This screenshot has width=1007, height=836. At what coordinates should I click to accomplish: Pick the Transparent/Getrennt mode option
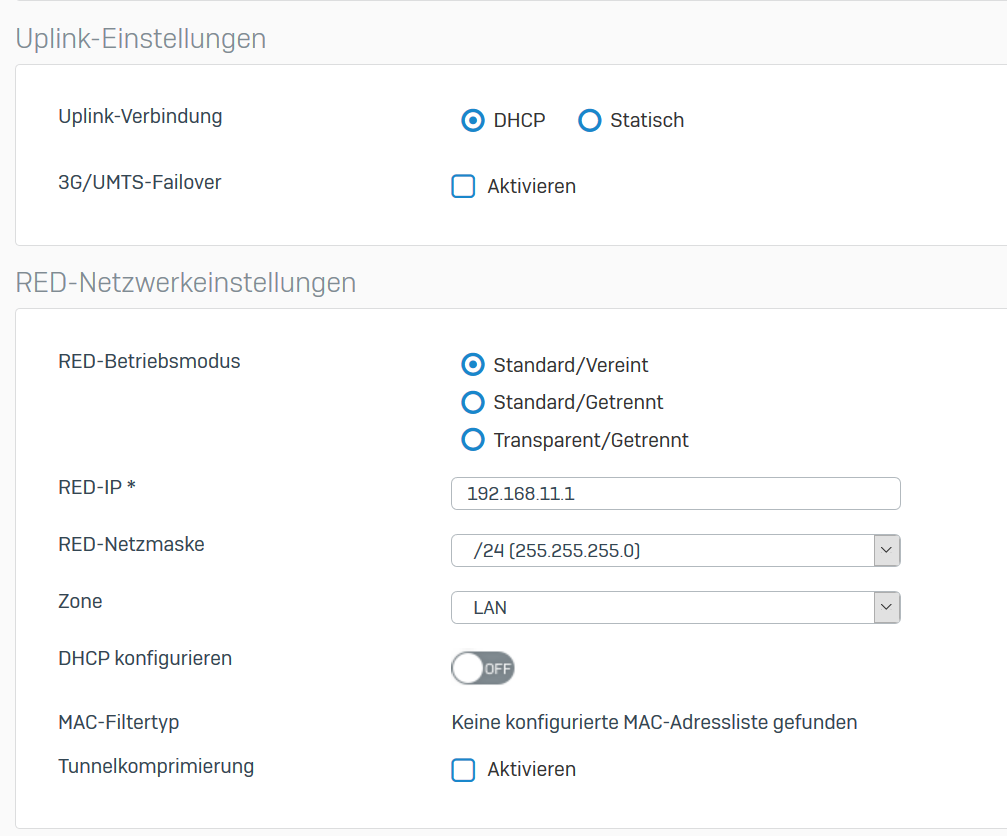pyautogui.click(x=472, y=440)
